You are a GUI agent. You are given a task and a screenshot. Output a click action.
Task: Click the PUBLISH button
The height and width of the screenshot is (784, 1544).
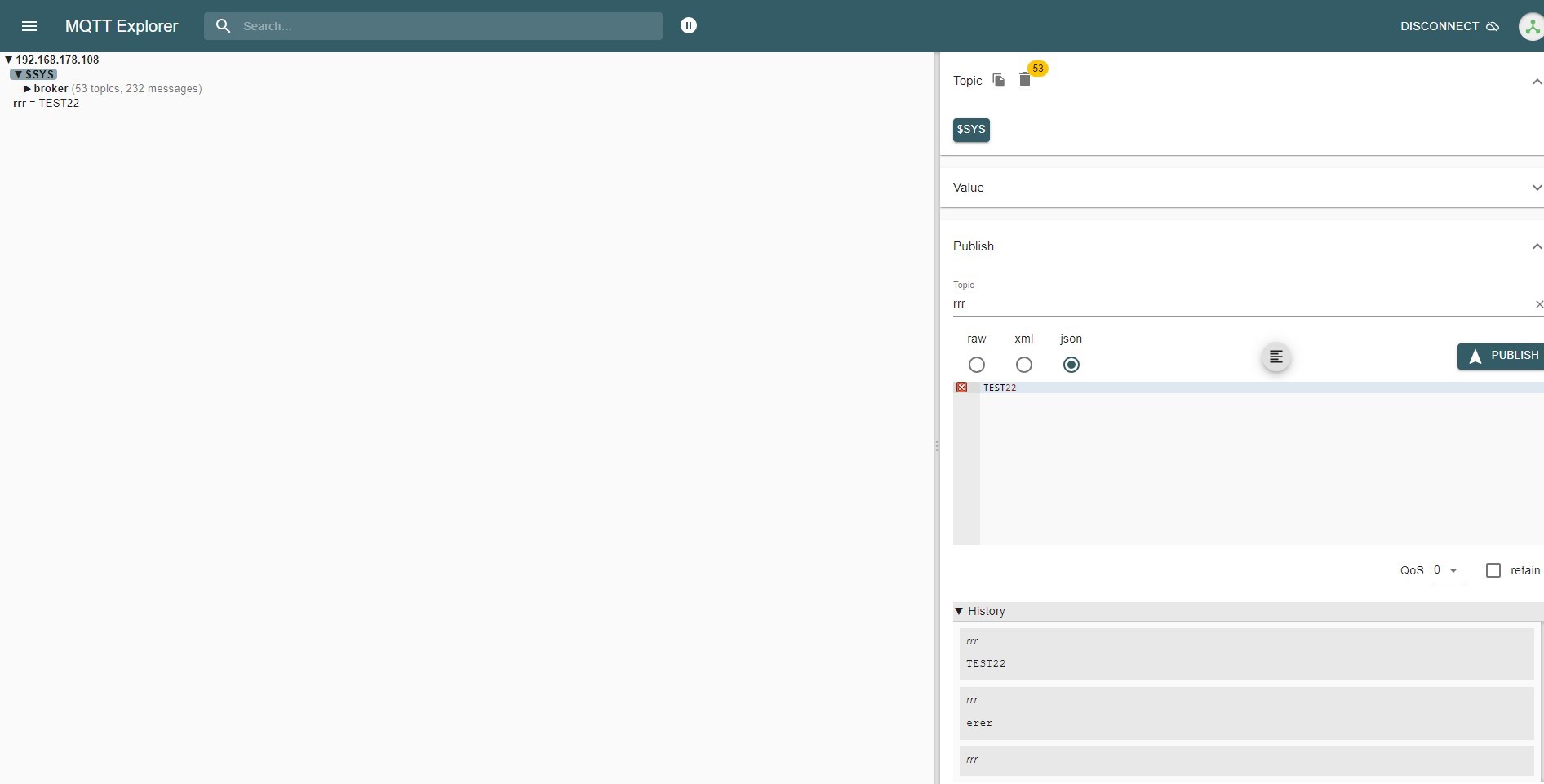point(1501,356)
